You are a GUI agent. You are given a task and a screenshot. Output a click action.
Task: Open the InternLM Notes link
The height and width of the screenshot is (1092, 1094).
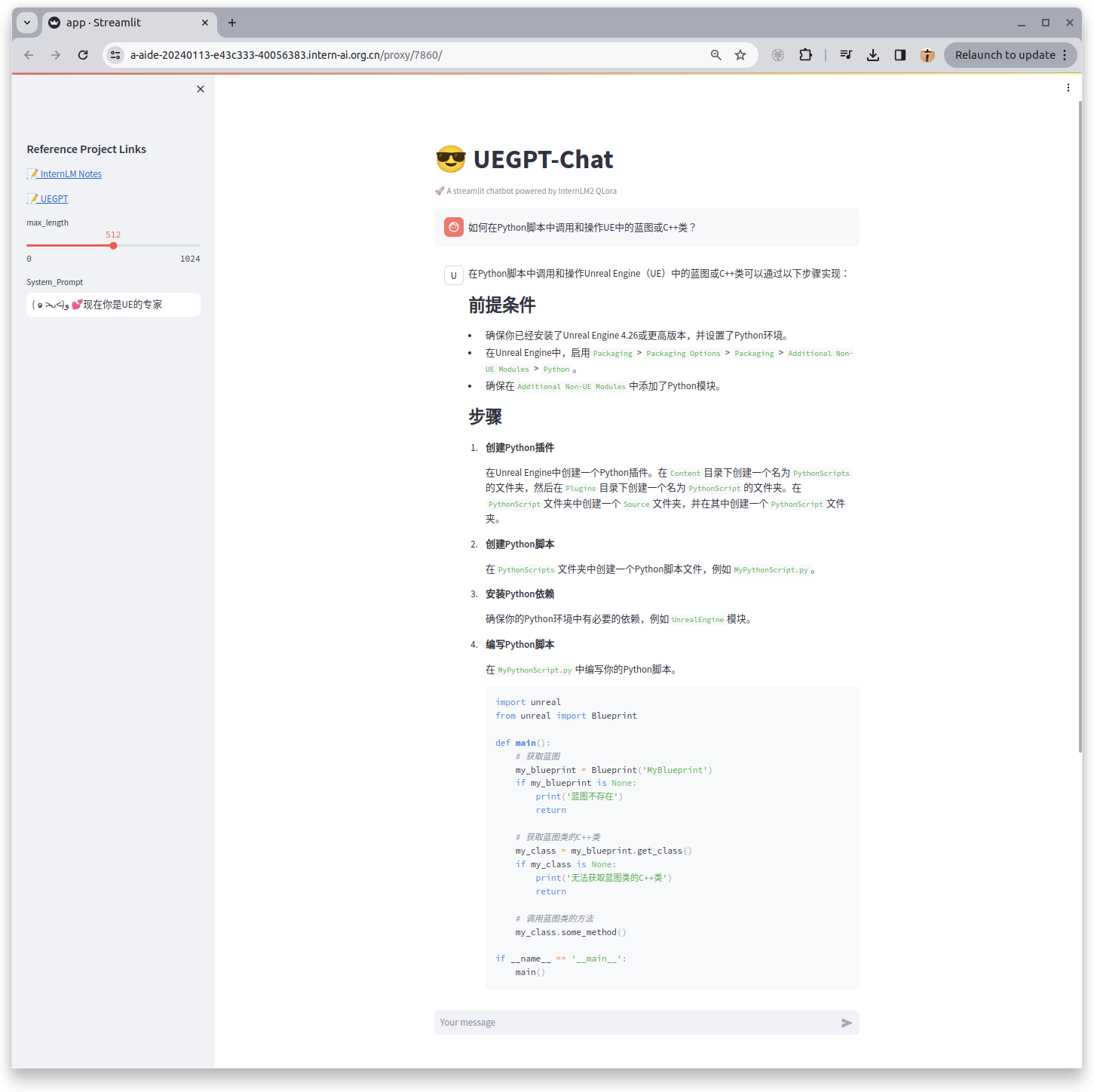pos(64,174)
